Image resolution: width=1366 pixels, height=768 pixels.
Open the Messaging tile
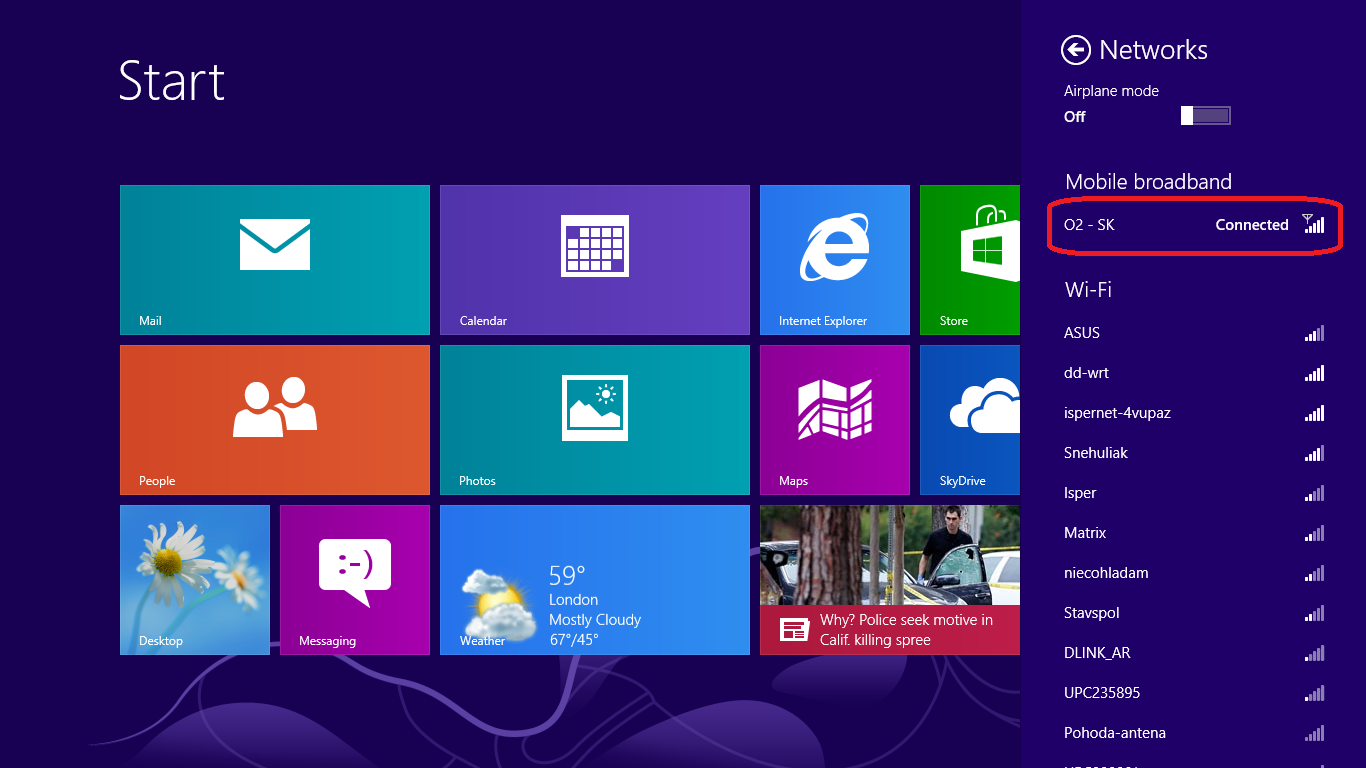pyautogui.click(x=355, y=580)
